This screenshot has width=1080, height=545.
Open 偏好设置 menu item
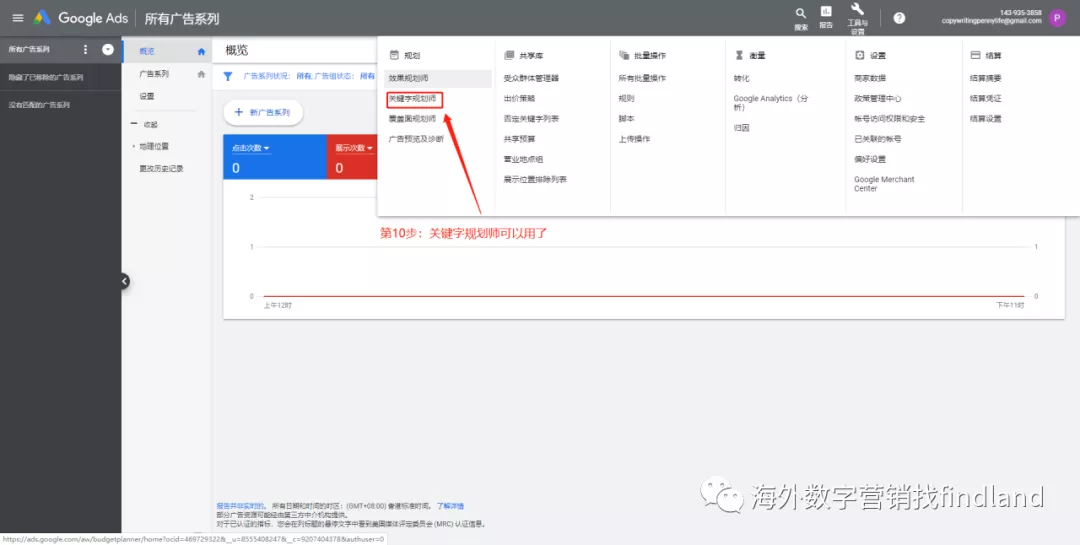click(870, 159)
